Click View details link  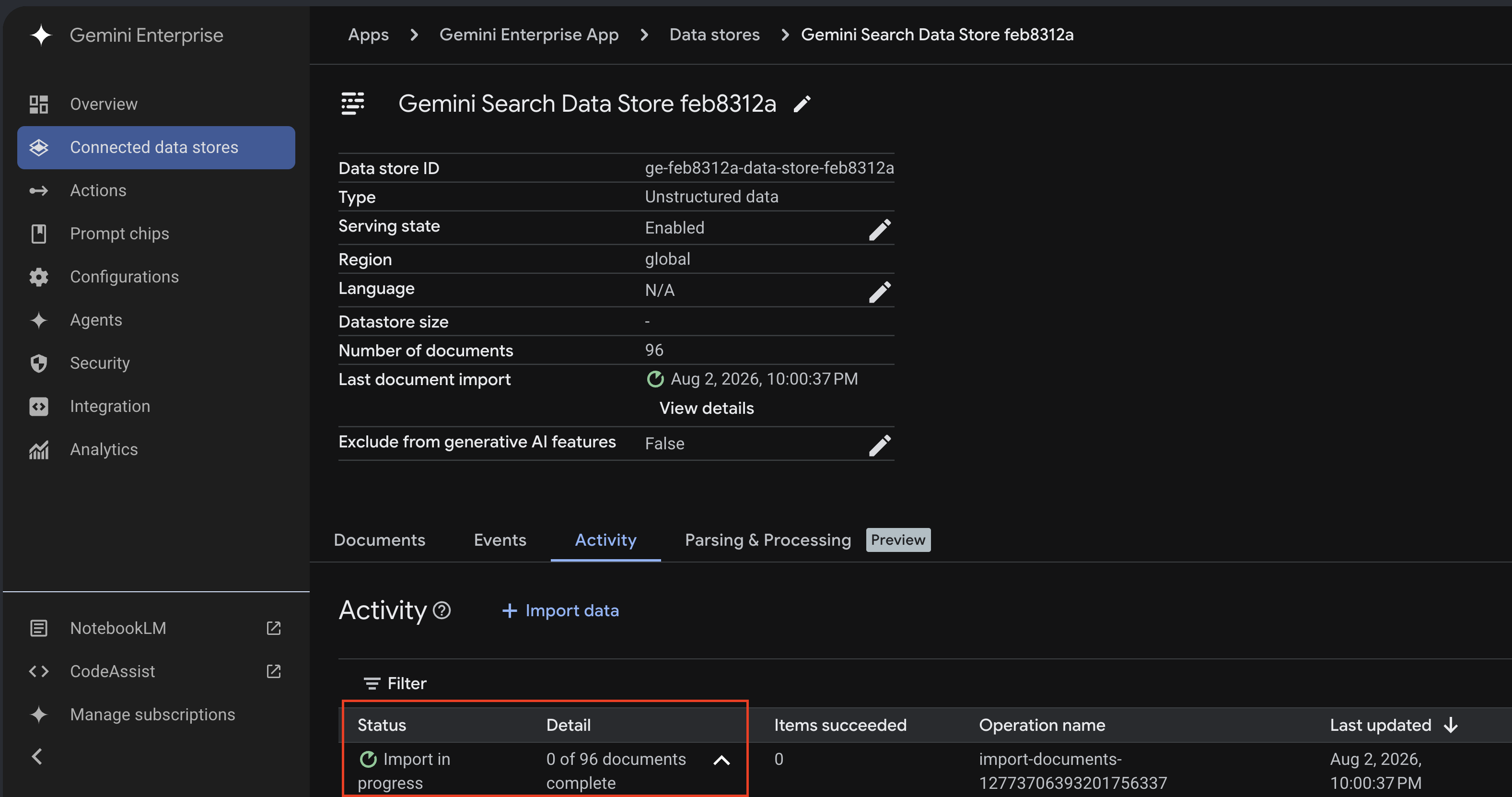[707, 408]
